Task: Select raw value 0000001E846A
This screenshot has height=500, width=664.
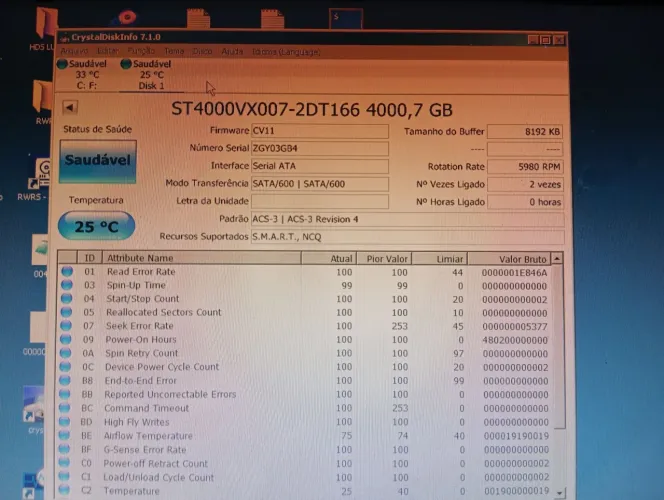Action: (x=514, y=273)
